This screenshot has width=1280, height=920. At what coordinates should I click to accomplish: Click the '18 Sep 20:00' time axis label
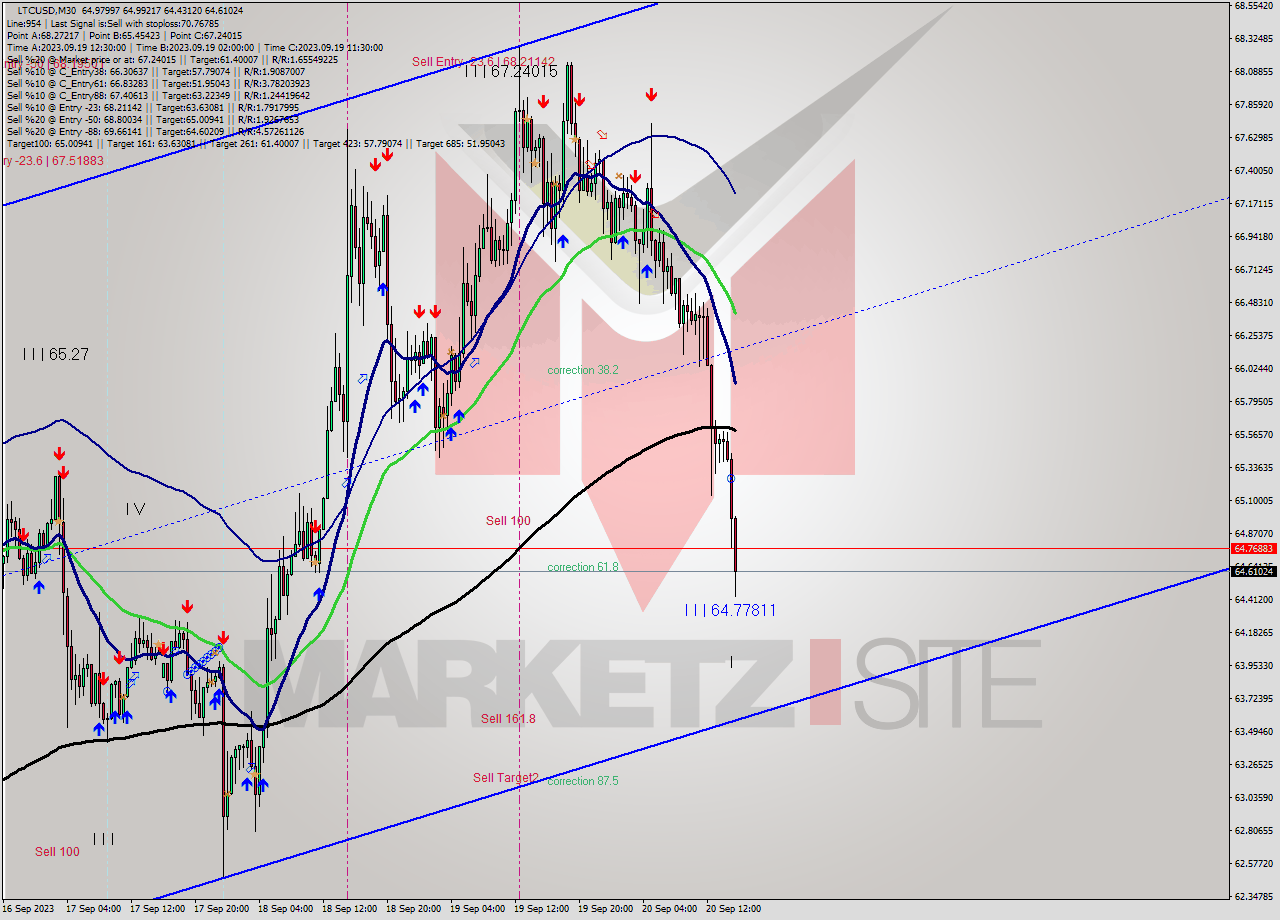click(x=414, y=909)
